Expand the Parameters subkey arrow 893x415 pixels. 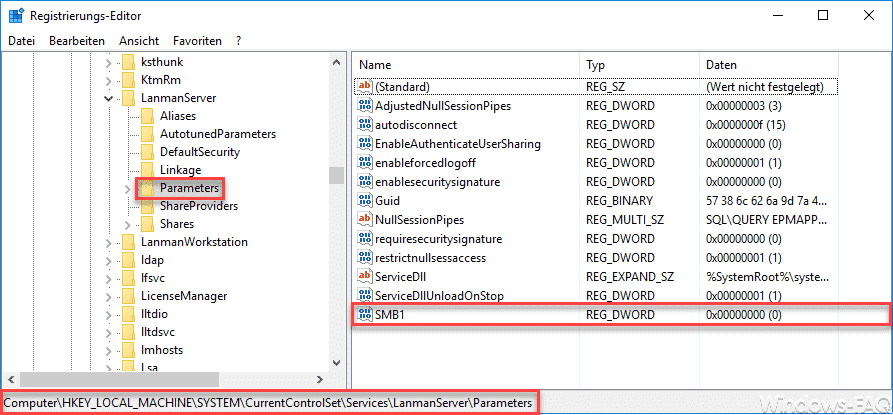(x=128, y=188)
